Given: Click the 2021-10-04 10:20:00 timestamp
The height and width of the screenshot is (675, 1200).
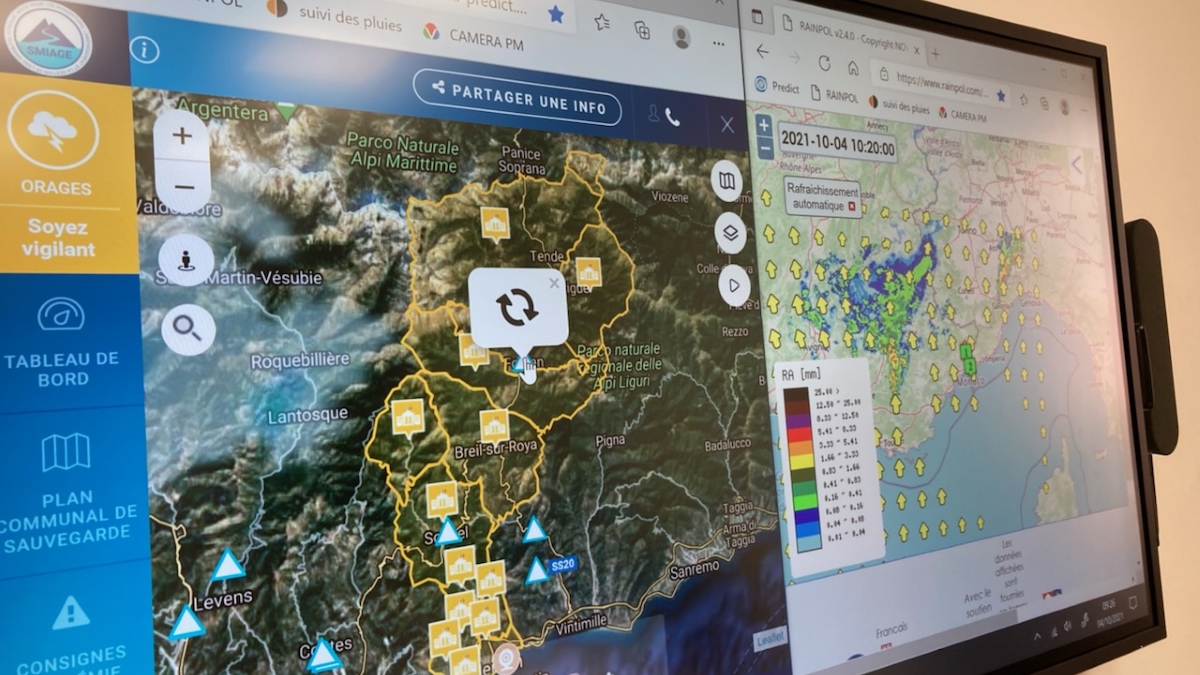Looking at the screenshot, I should tap(837, 142).
